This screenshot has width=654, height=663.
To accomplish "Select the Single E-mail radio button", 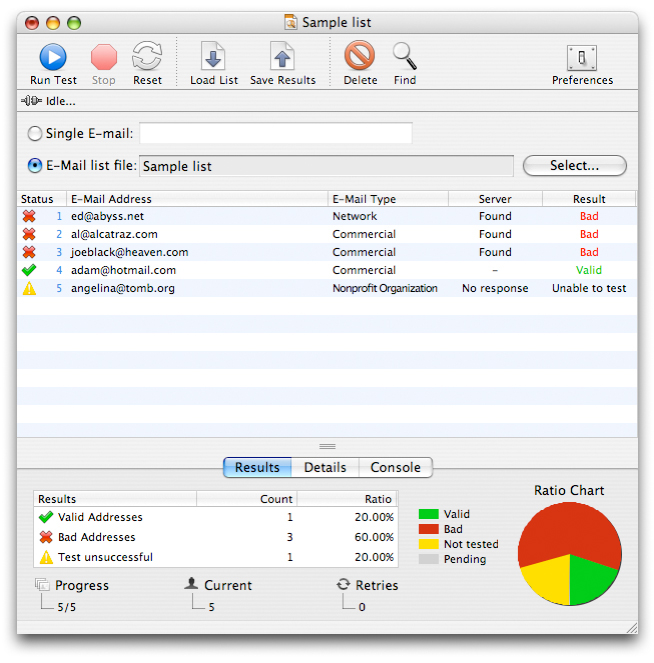I will click(x=36, y=134).
